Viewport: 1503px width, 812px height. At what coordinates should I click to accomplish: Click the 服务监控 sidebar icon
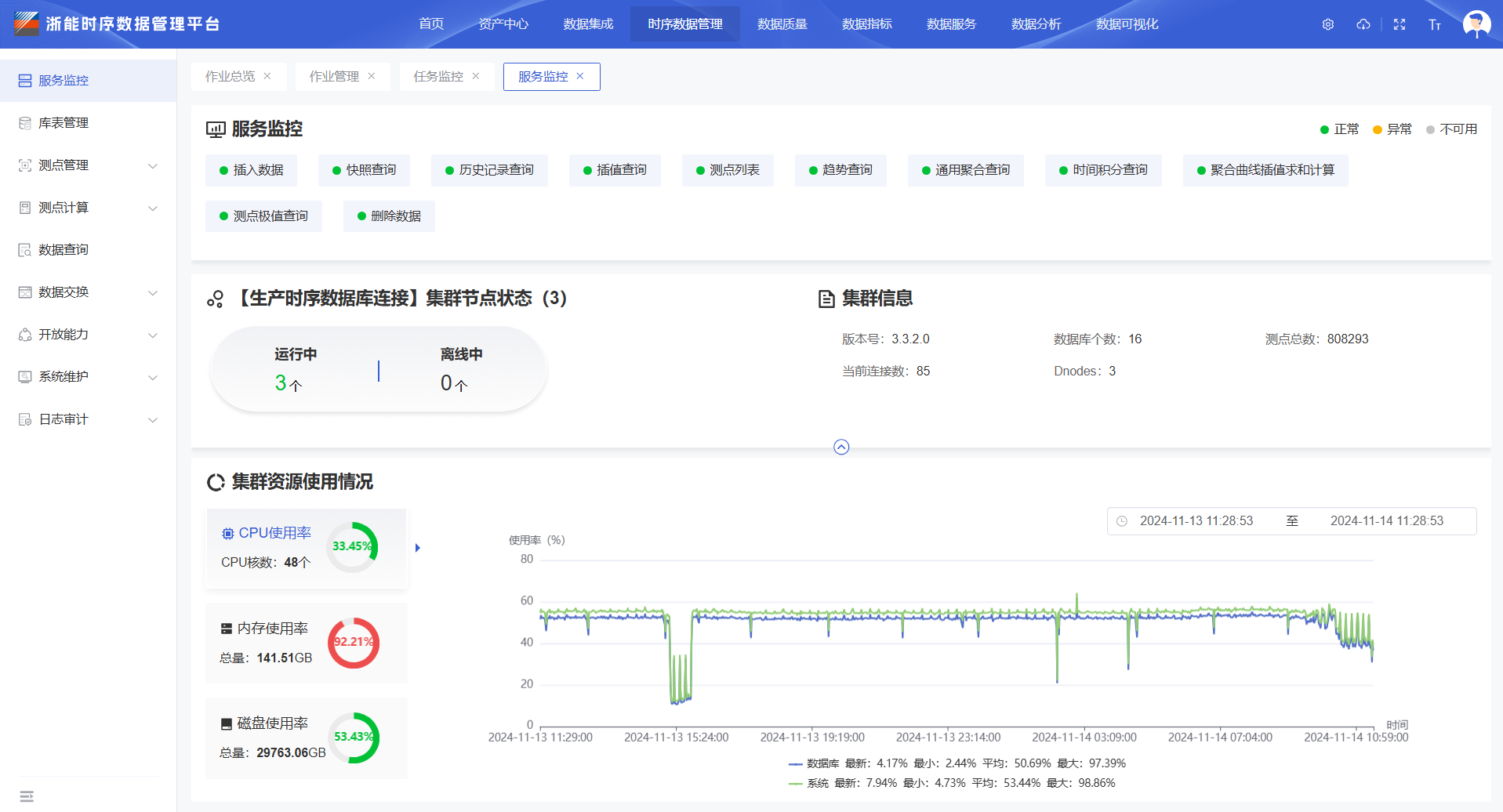(25, 81)
